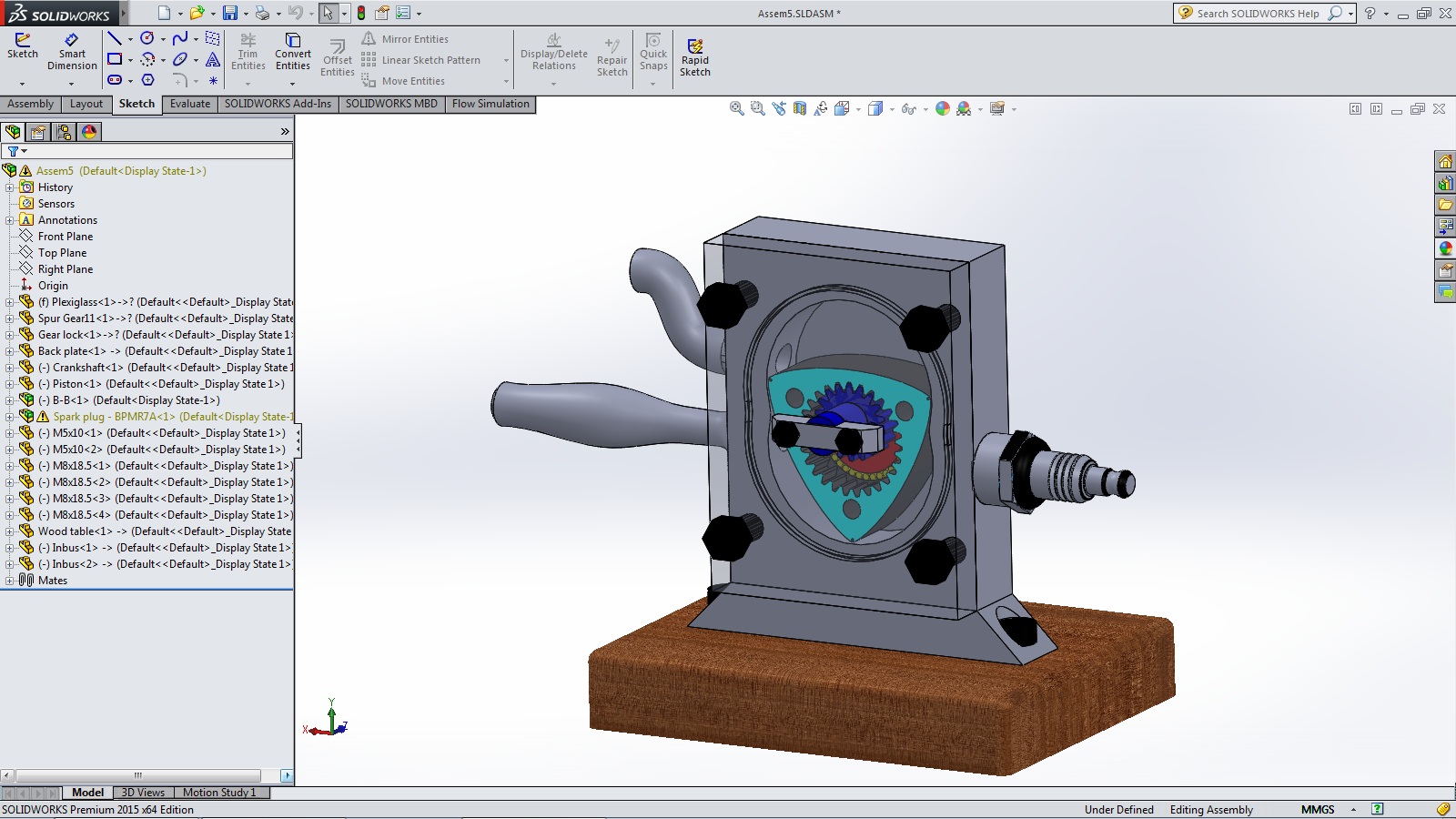Switch to the 3D Views tab
The image size is (1456, 819).
point(143,793)
